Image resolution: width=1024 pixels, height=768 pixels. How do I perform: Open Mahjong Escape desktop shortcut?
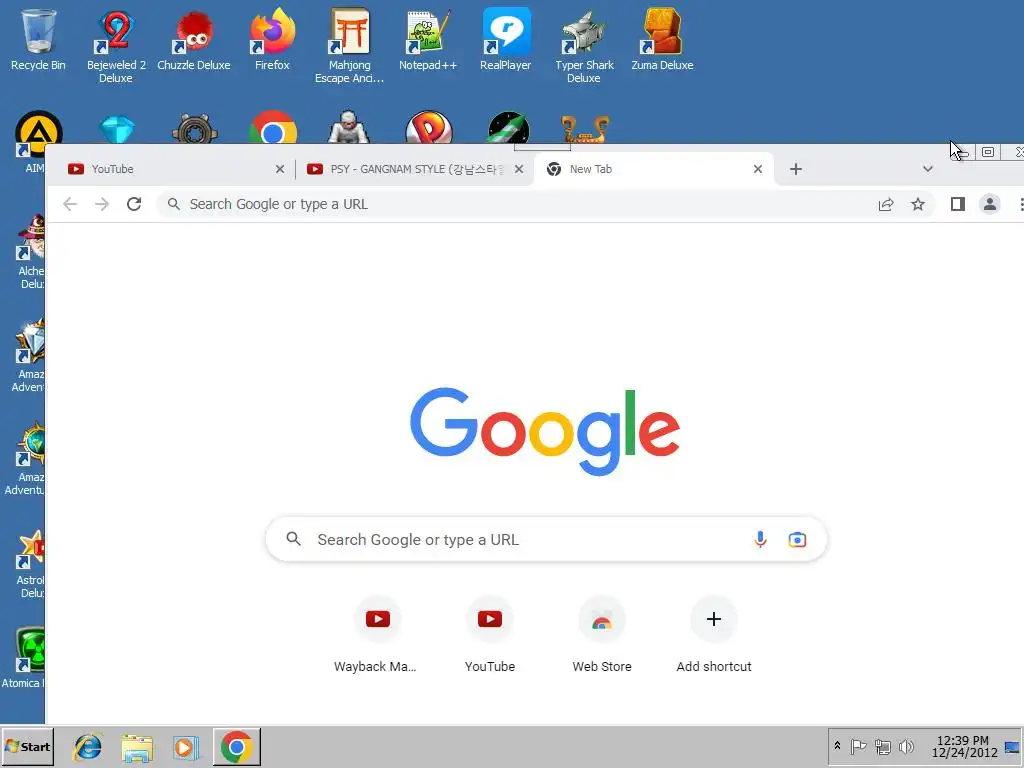[349, 46]
